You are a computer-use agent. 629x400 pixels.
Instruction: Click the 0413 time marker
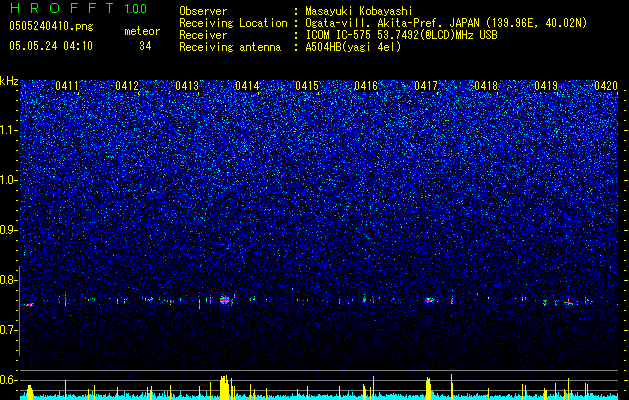pos(187,86)
